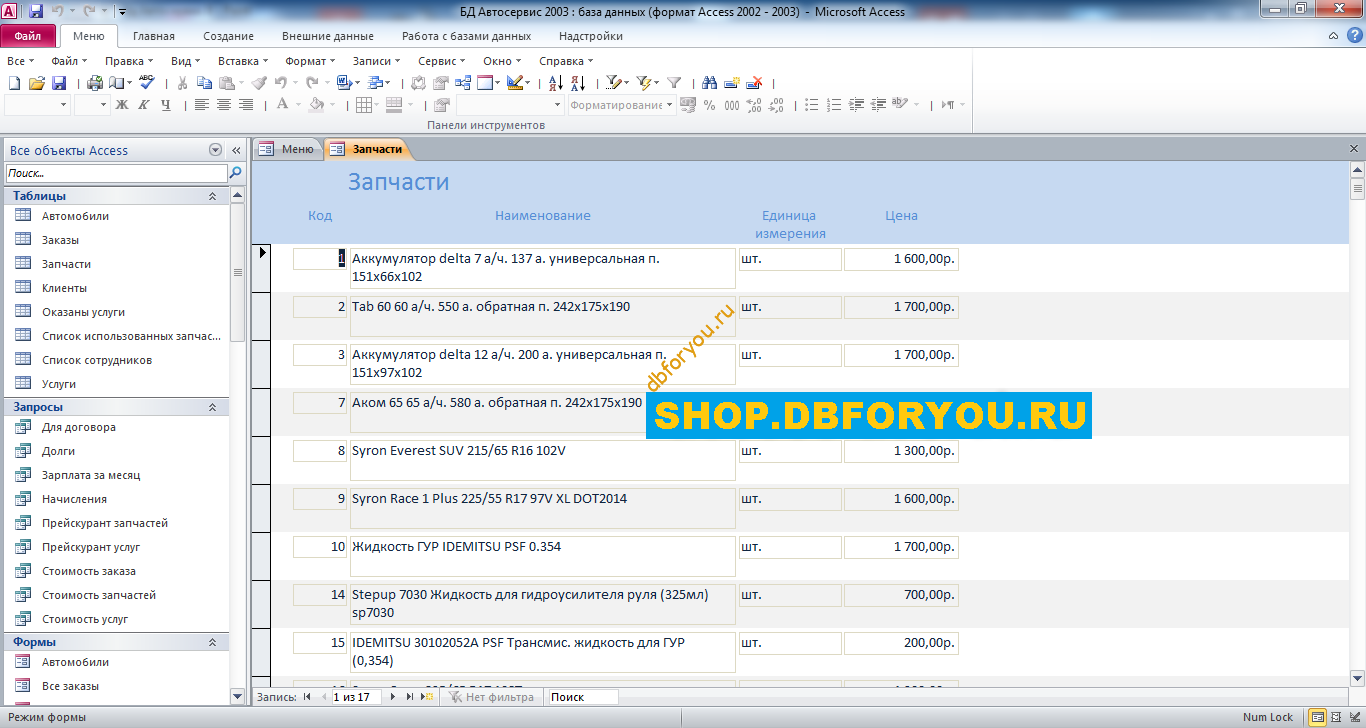Toggle italic К formatting

coord(143,105)
